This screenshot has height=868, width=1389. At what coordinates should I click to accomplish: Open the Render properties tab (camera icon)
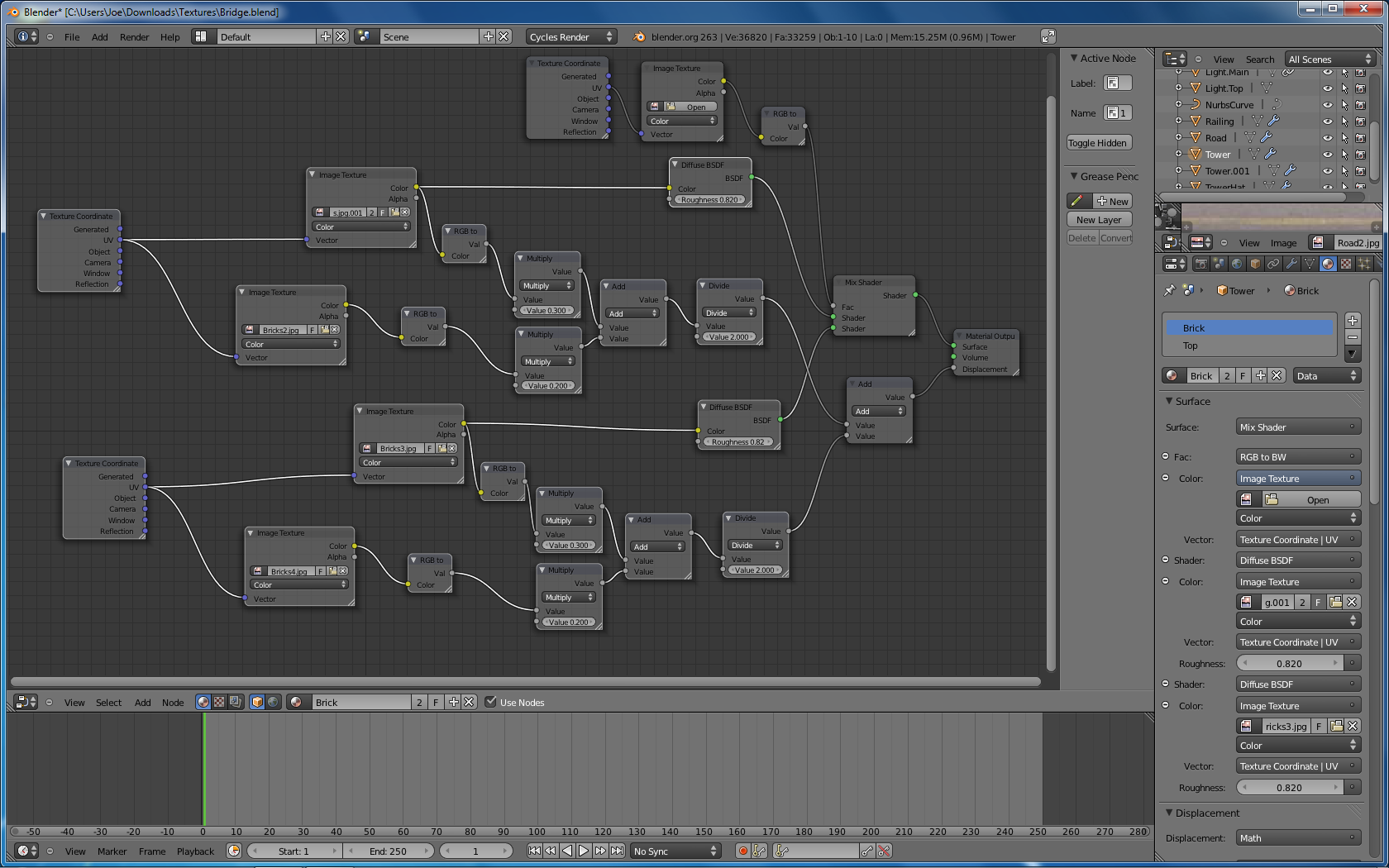tap(1200, 264)
